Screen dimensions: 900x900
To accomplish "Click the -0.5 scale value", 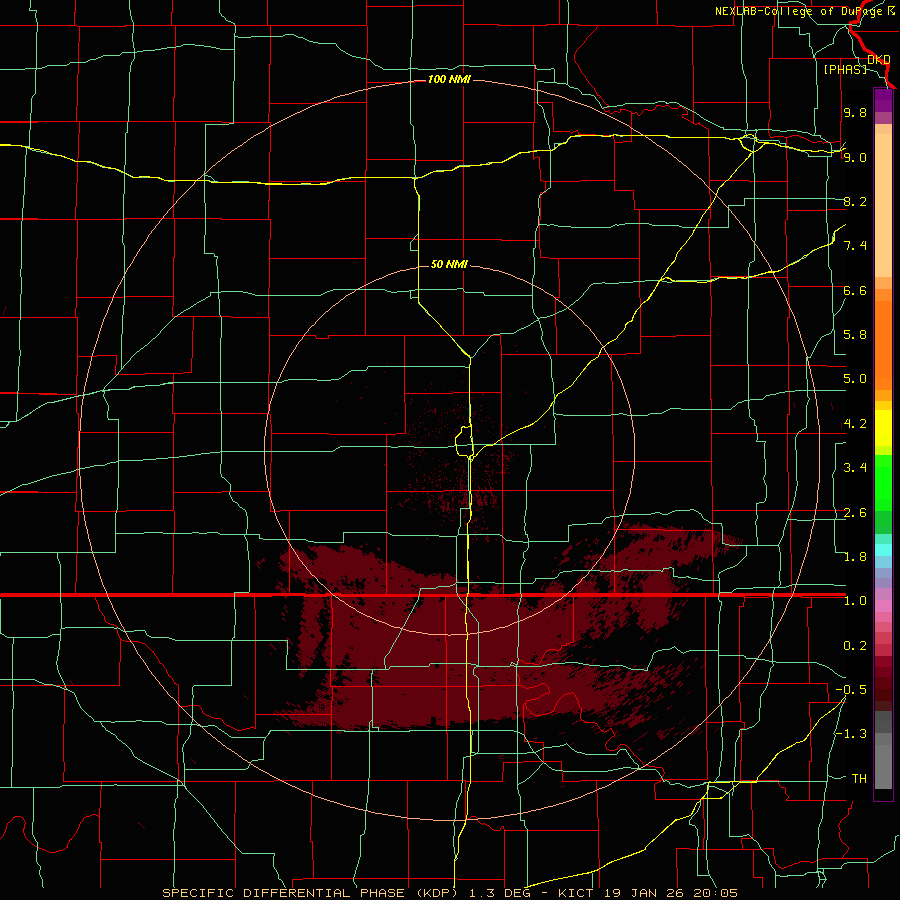I will coord(851,690).
